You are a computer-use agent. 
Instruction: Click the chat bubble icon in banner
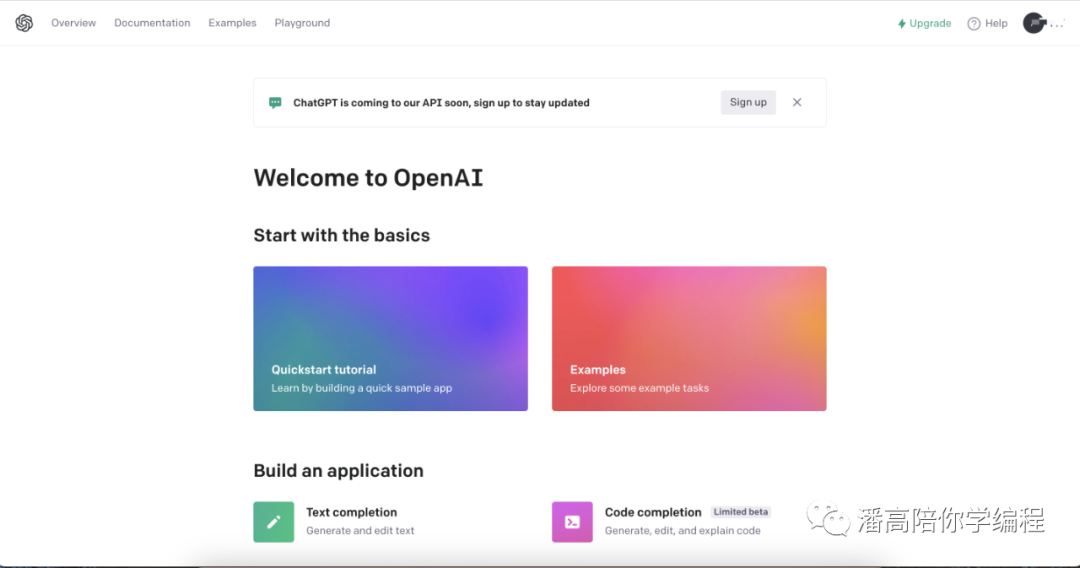276,103
